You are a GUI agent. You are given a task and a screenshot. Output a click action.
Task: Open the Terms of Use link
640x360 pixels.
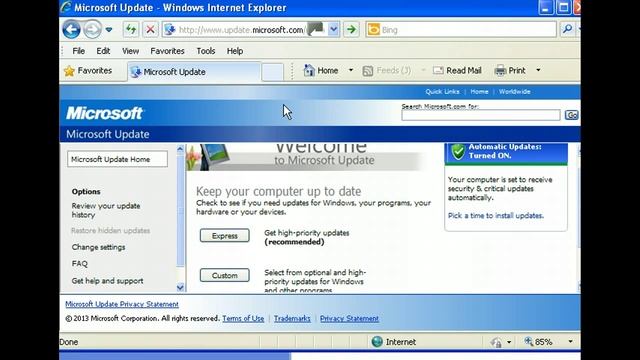[x=243, y=318]
